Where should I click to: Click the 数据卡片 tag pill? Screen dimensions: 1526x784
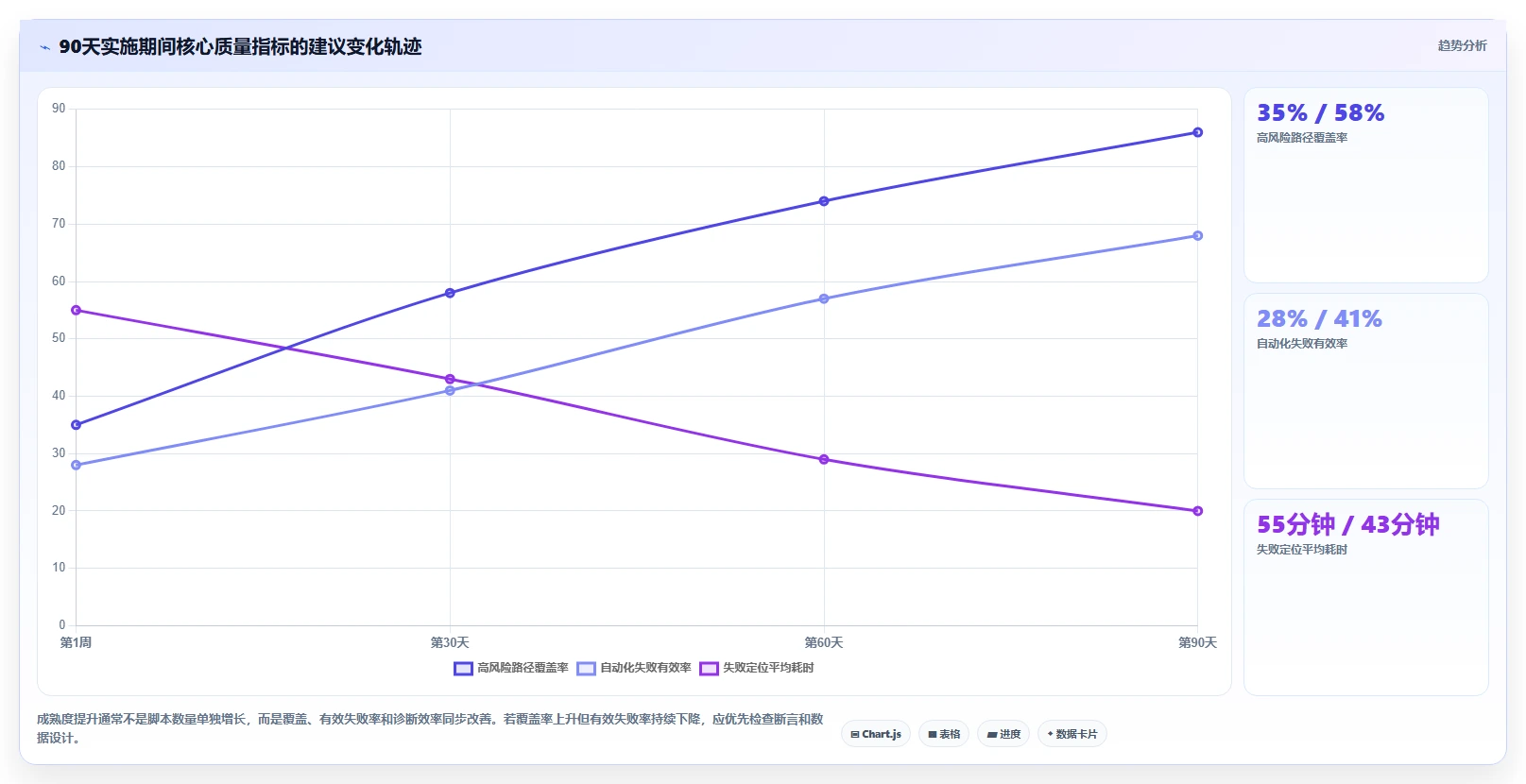[1072, 734]
